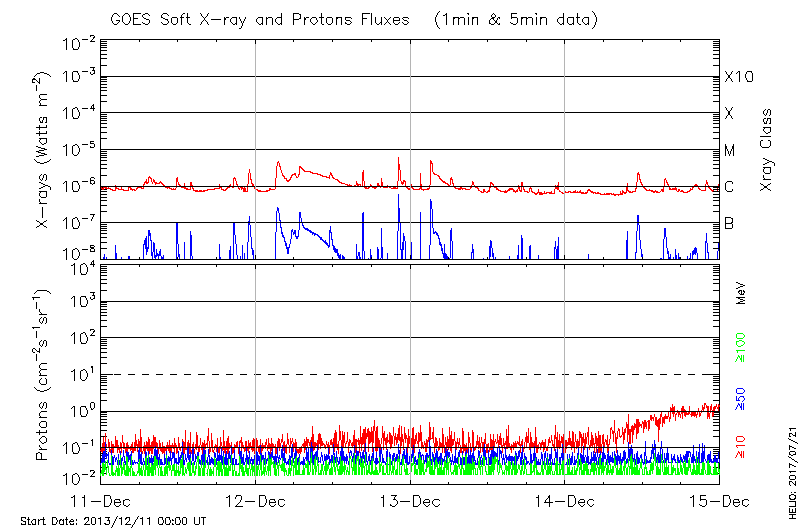Click the 'X-rays (Watts m⁻²)' axis title
Image resolution: width=800 pixels, height=530 pixels.
click(x=45, y=150)
